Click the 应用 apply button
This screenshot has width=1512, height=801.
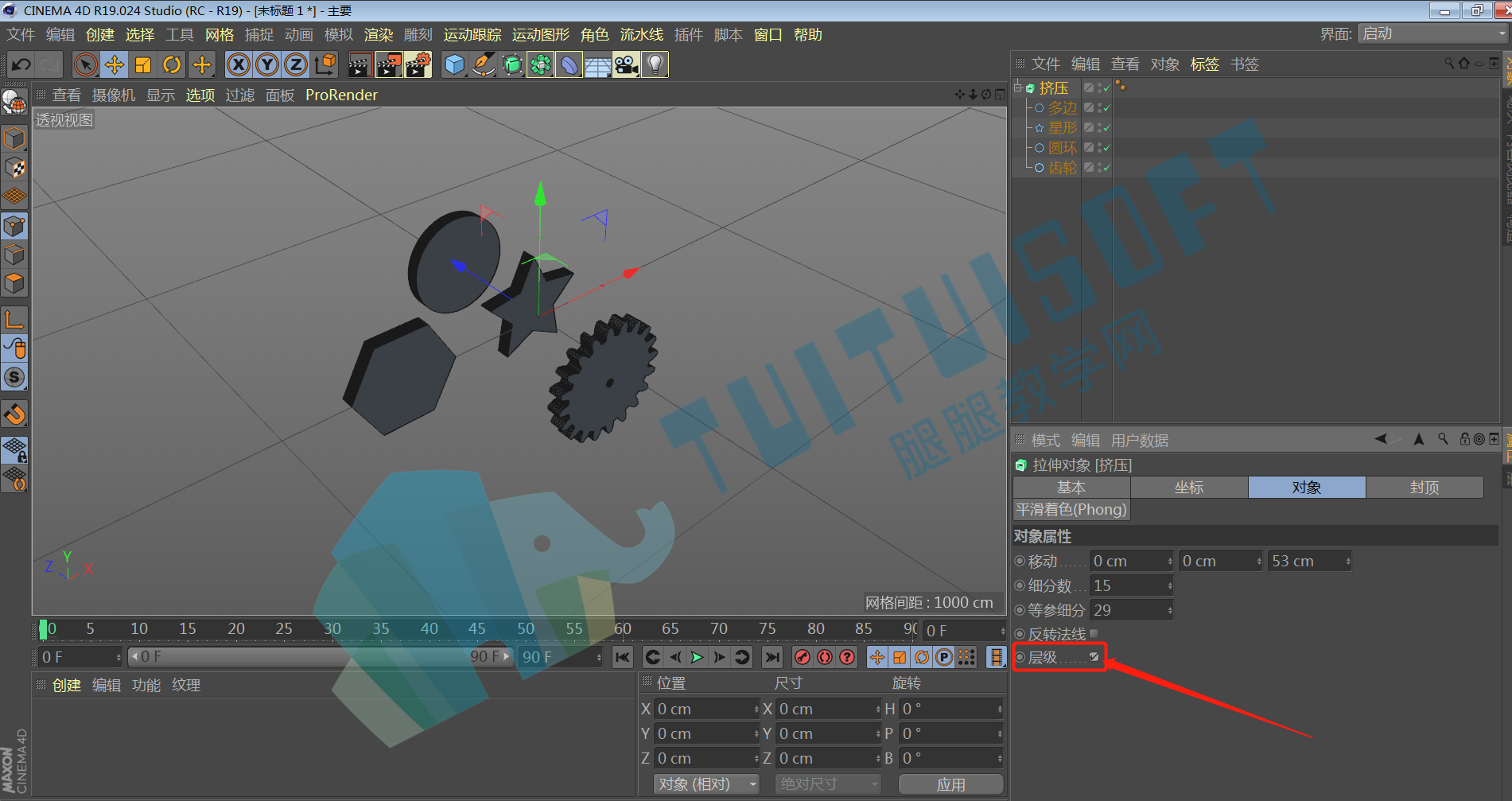(x=950, y=784)
